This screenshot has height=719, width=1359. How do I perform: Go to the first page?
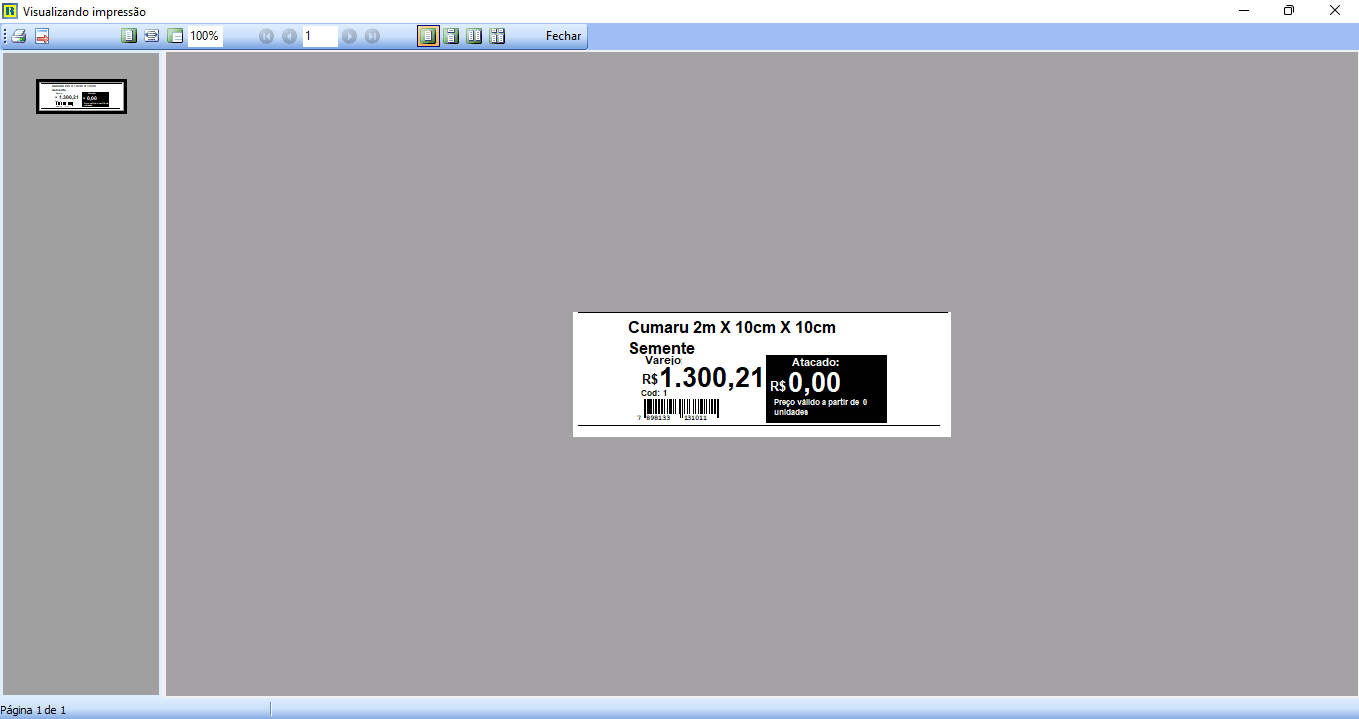point(266,36)
